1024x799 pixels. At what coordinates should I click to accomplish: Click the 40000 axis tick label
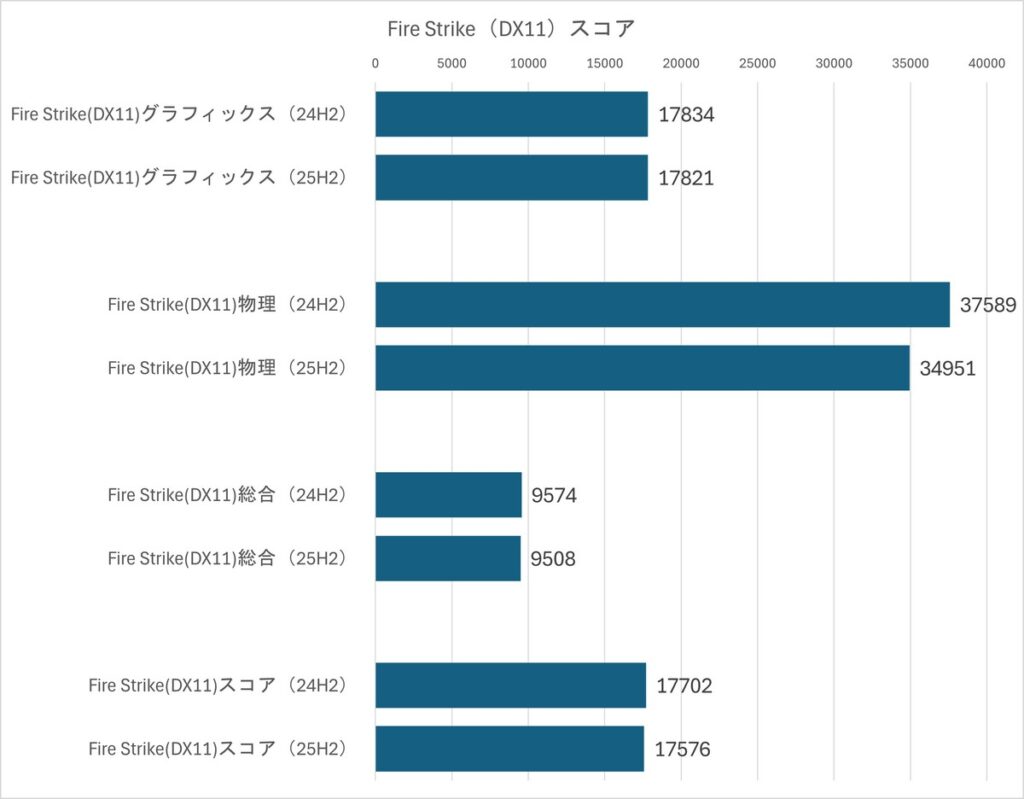(987, 63)
